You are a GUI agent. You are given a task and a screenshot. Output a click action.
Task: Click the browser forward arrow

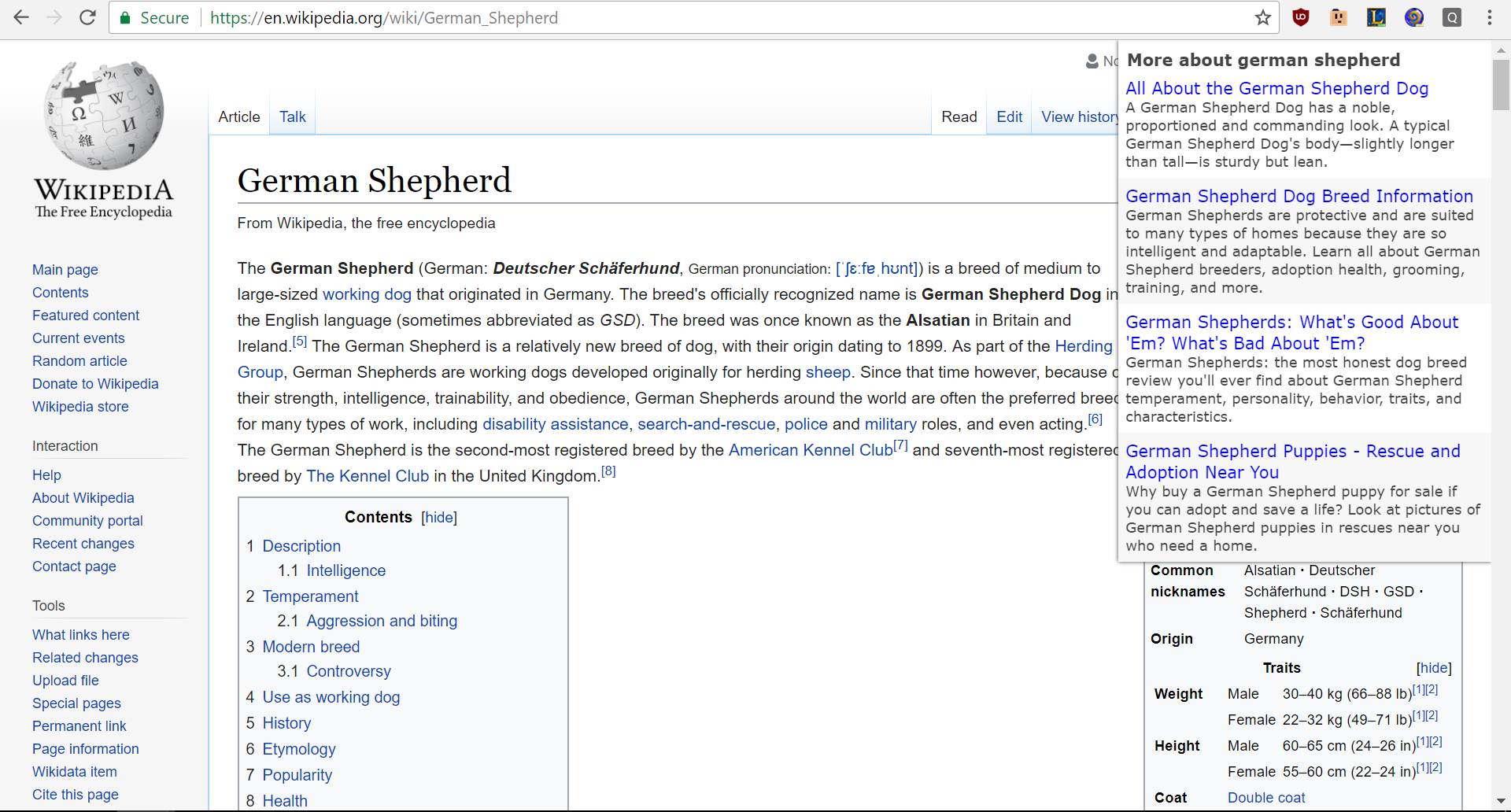tap(54, 17)
